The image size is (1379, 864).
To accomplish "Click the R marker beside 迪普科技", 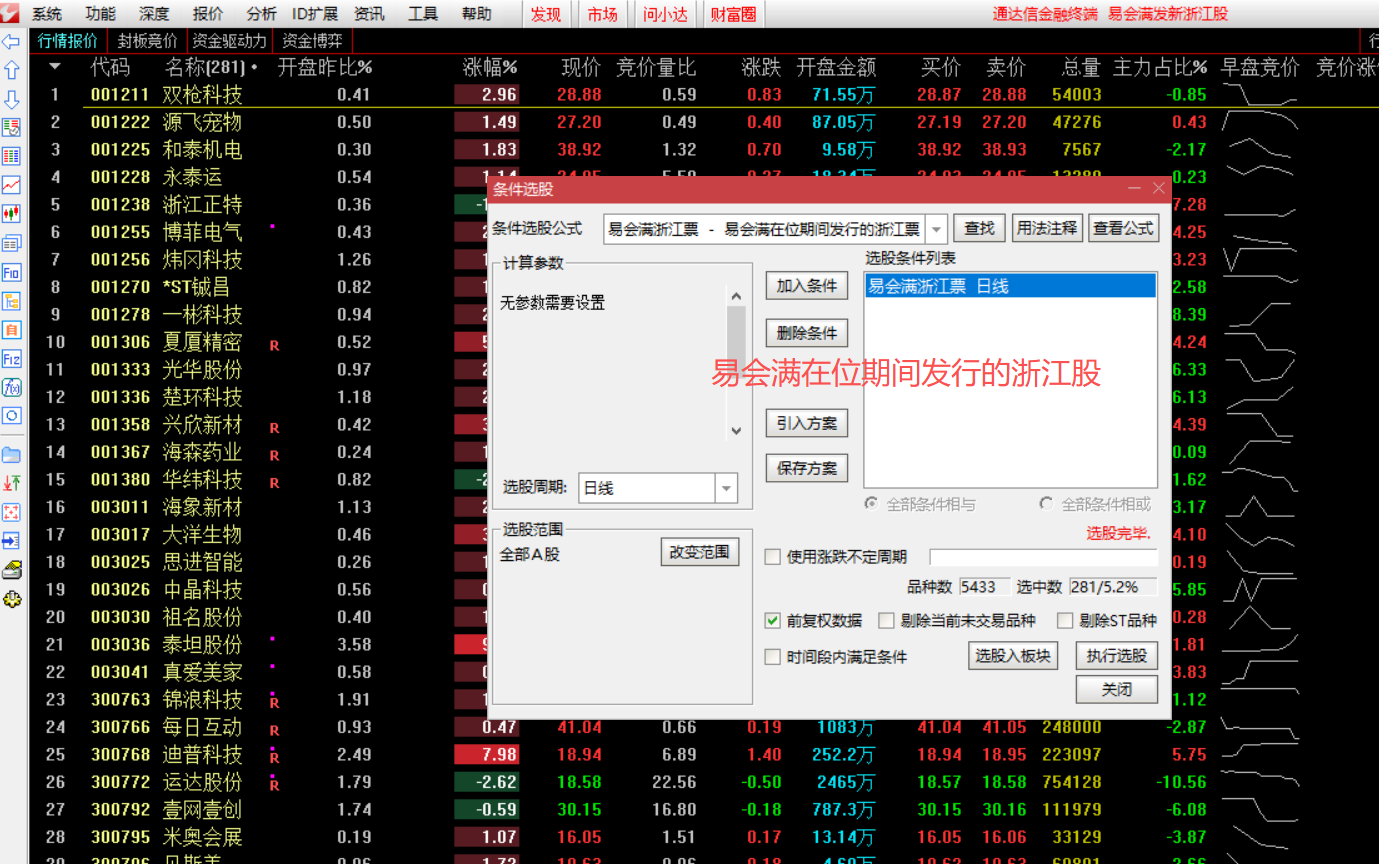I will (x=274, y=757).
